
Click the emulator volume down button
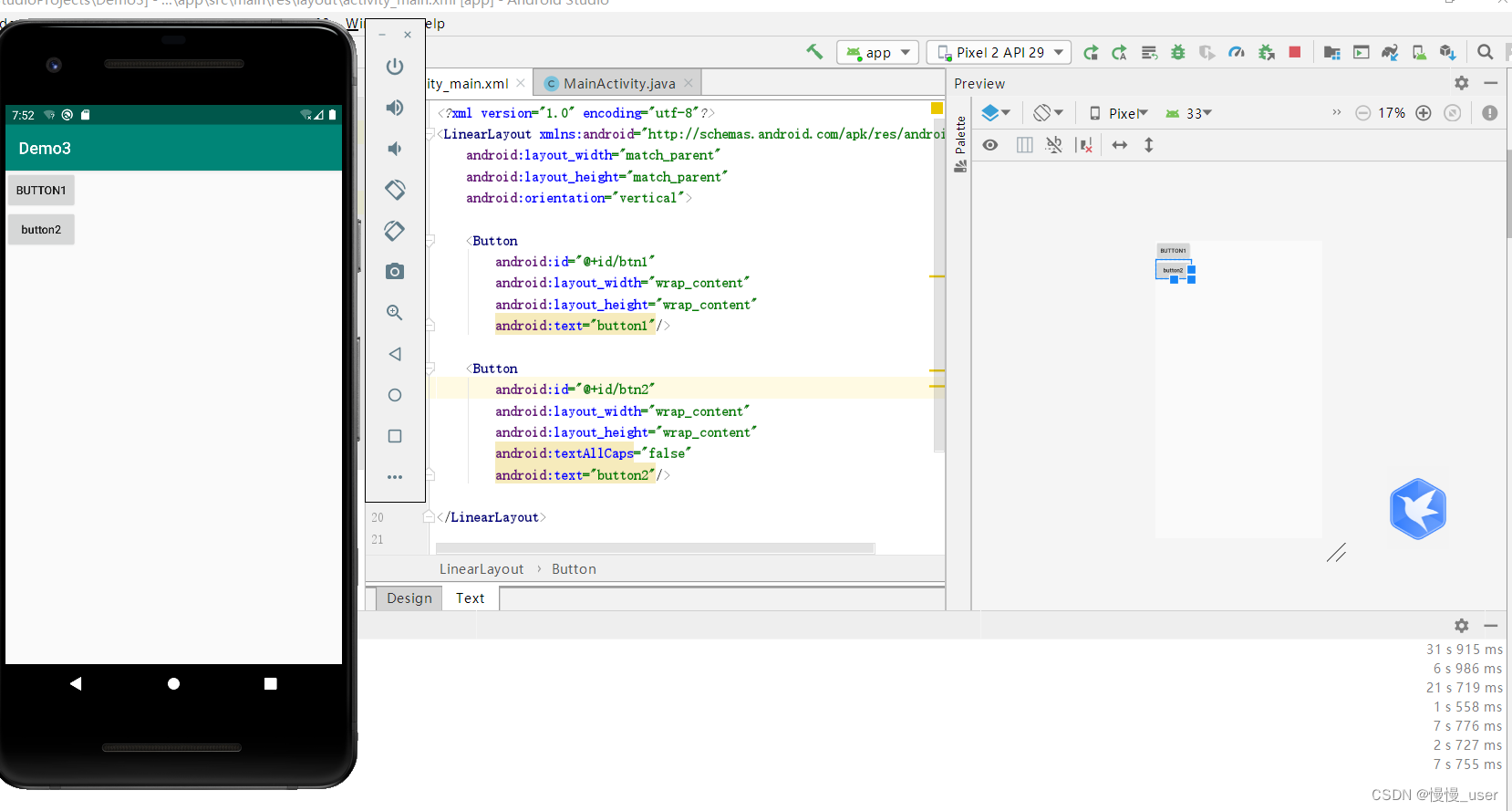tap(395, 149)
